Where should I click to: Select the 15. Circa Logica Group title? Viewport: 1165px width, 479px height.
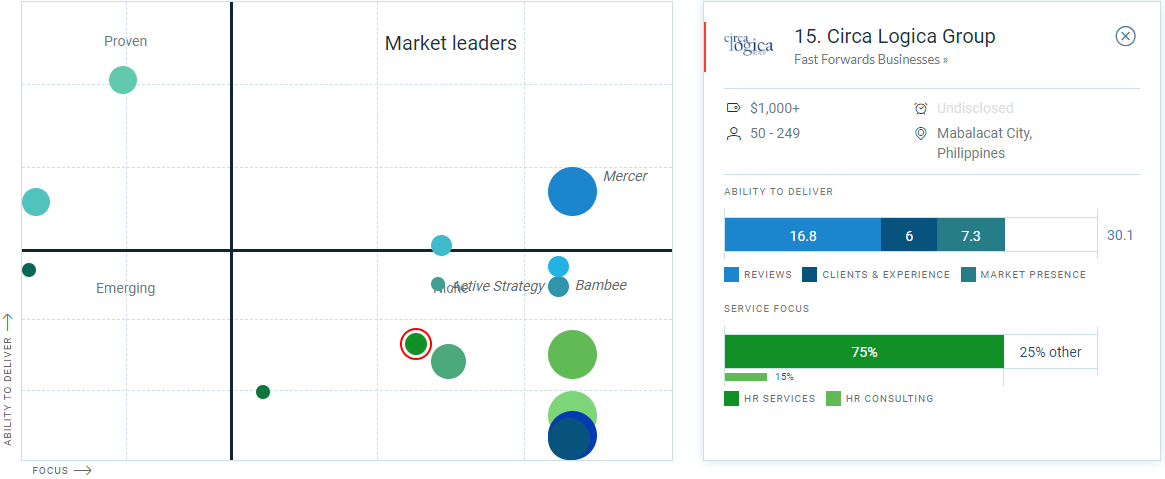click(895, 36)
